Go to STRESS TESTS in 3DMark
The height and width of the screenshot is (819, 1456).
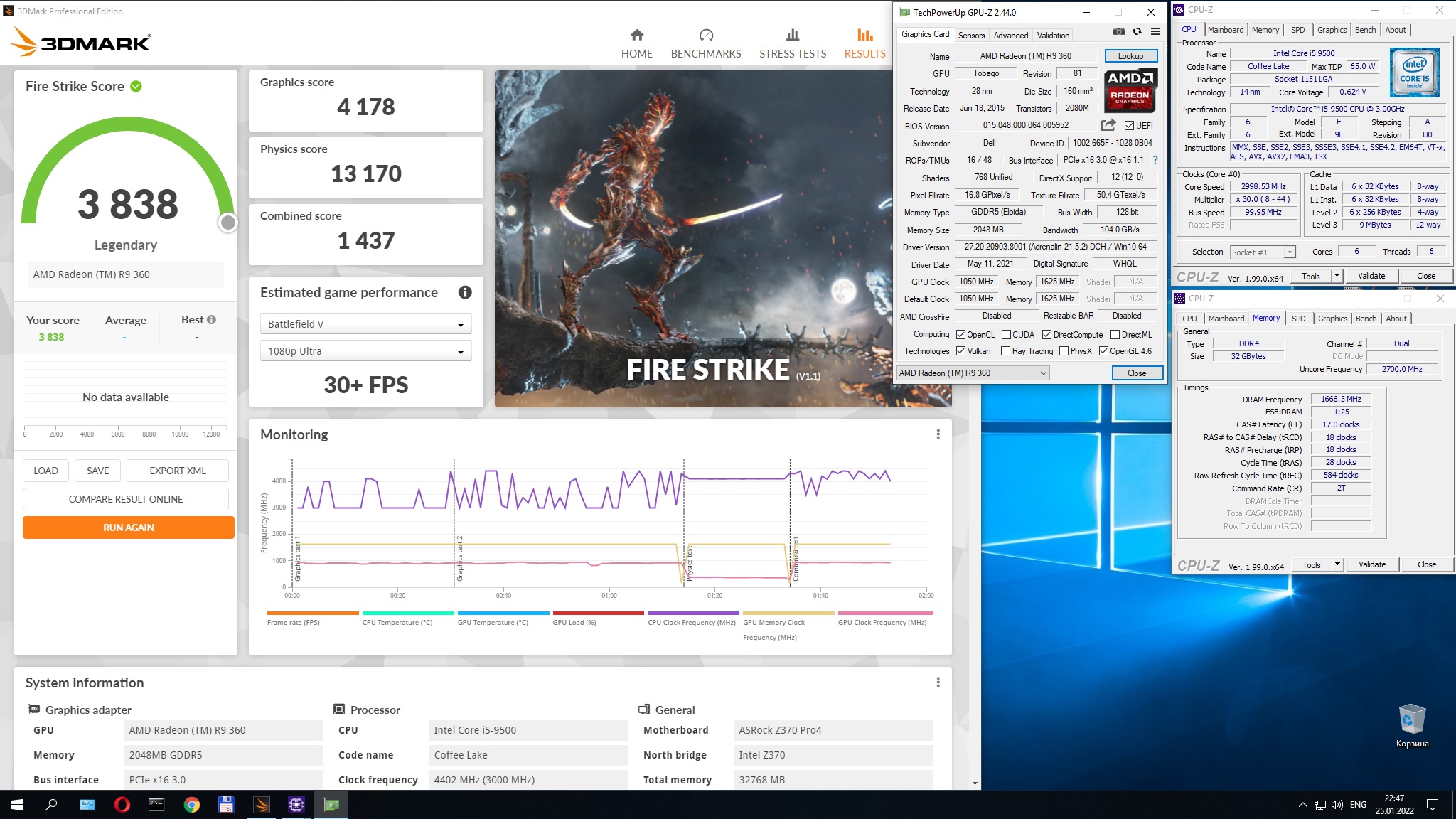point(792,44)
